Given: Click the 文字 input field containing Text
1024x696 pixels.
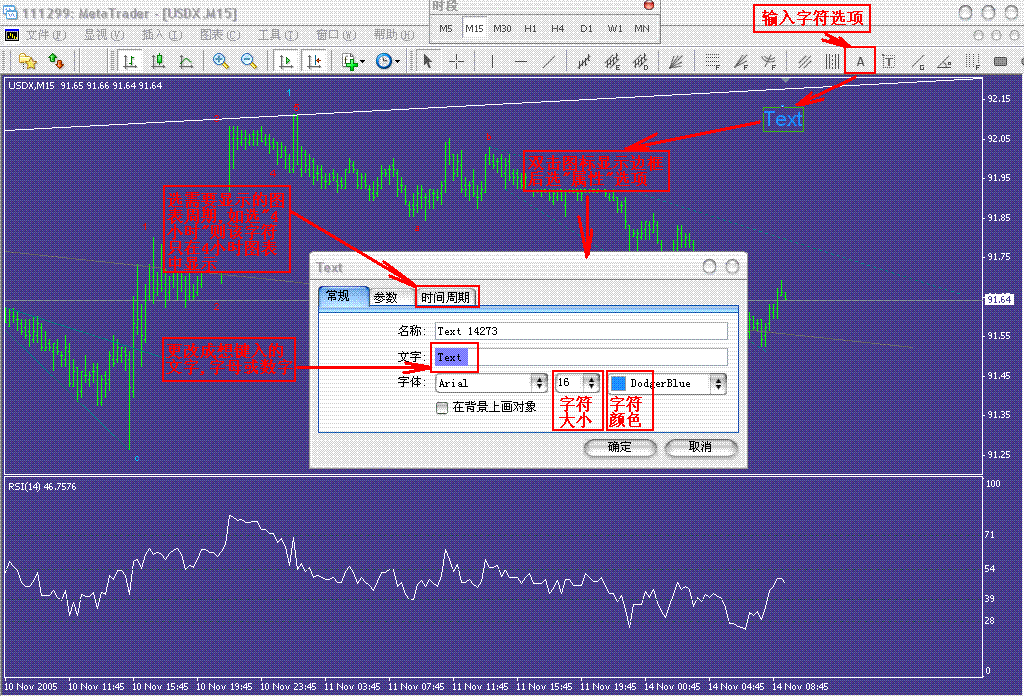Looking at the screenshot, I should (581, 357).
